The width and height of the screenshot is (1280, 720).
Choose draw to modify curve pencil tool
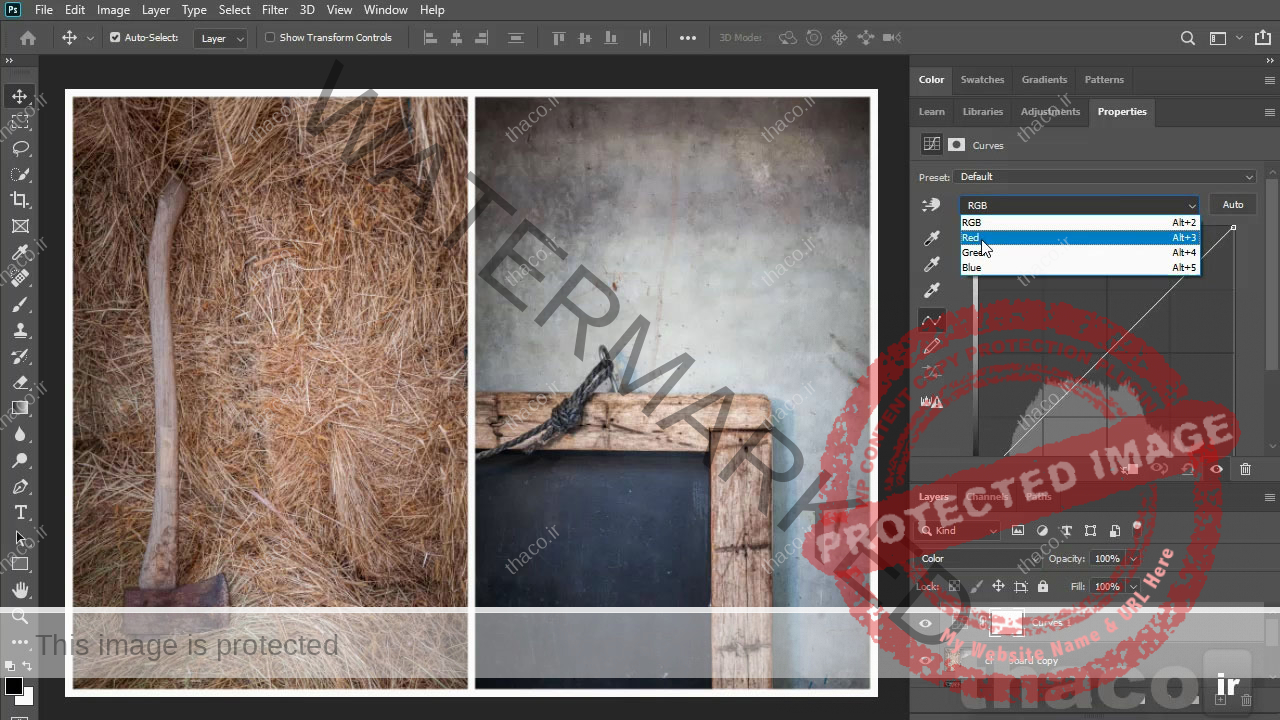pos(931,346)
